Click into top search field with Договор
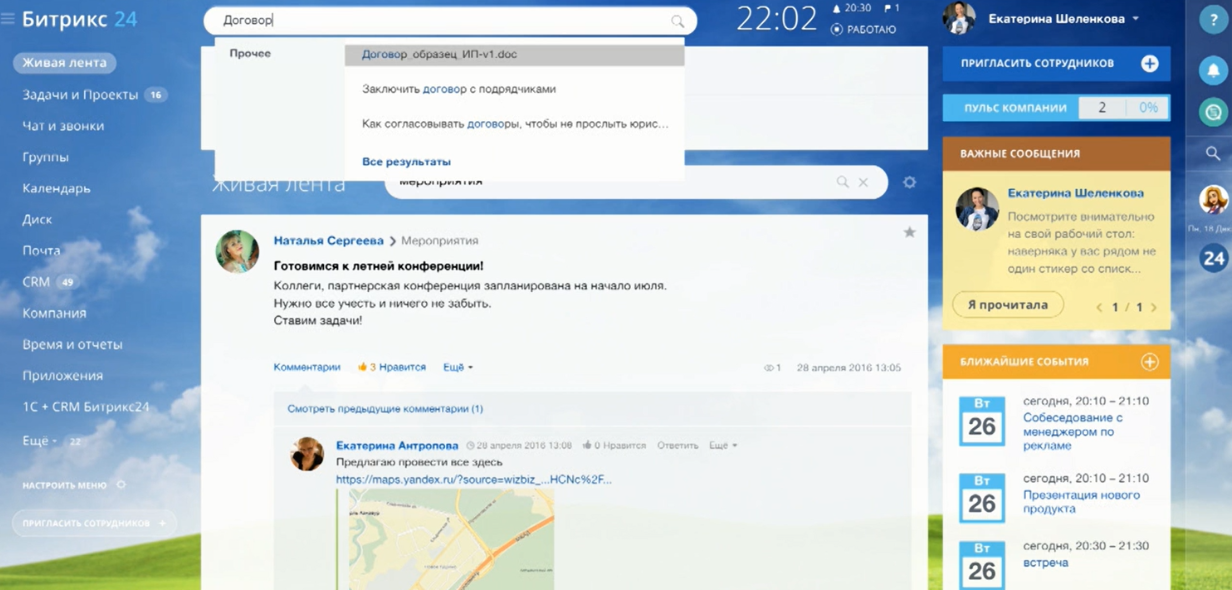1232x590 pixels. click(450, 20)
